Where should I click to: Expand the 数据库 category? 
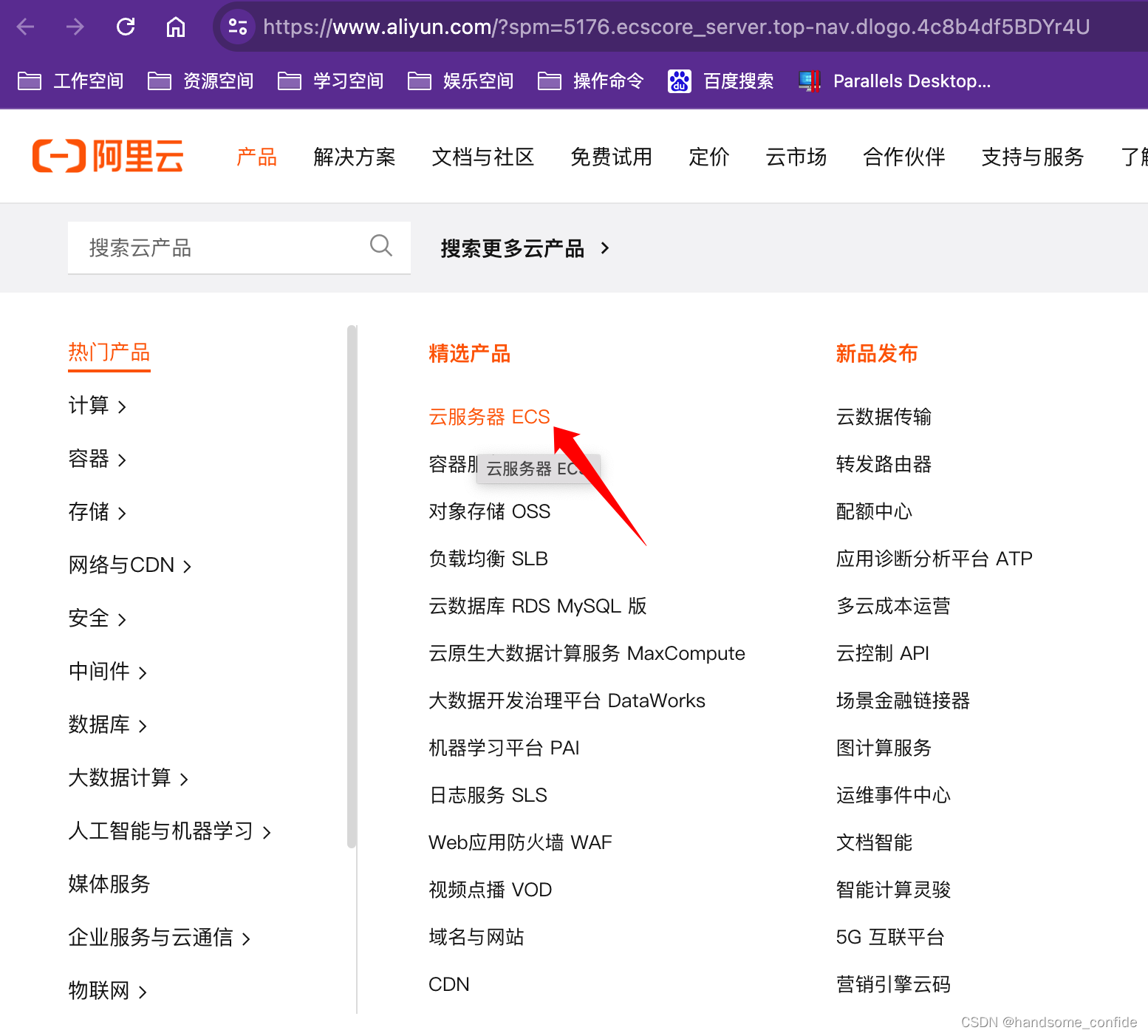(108, 725)
